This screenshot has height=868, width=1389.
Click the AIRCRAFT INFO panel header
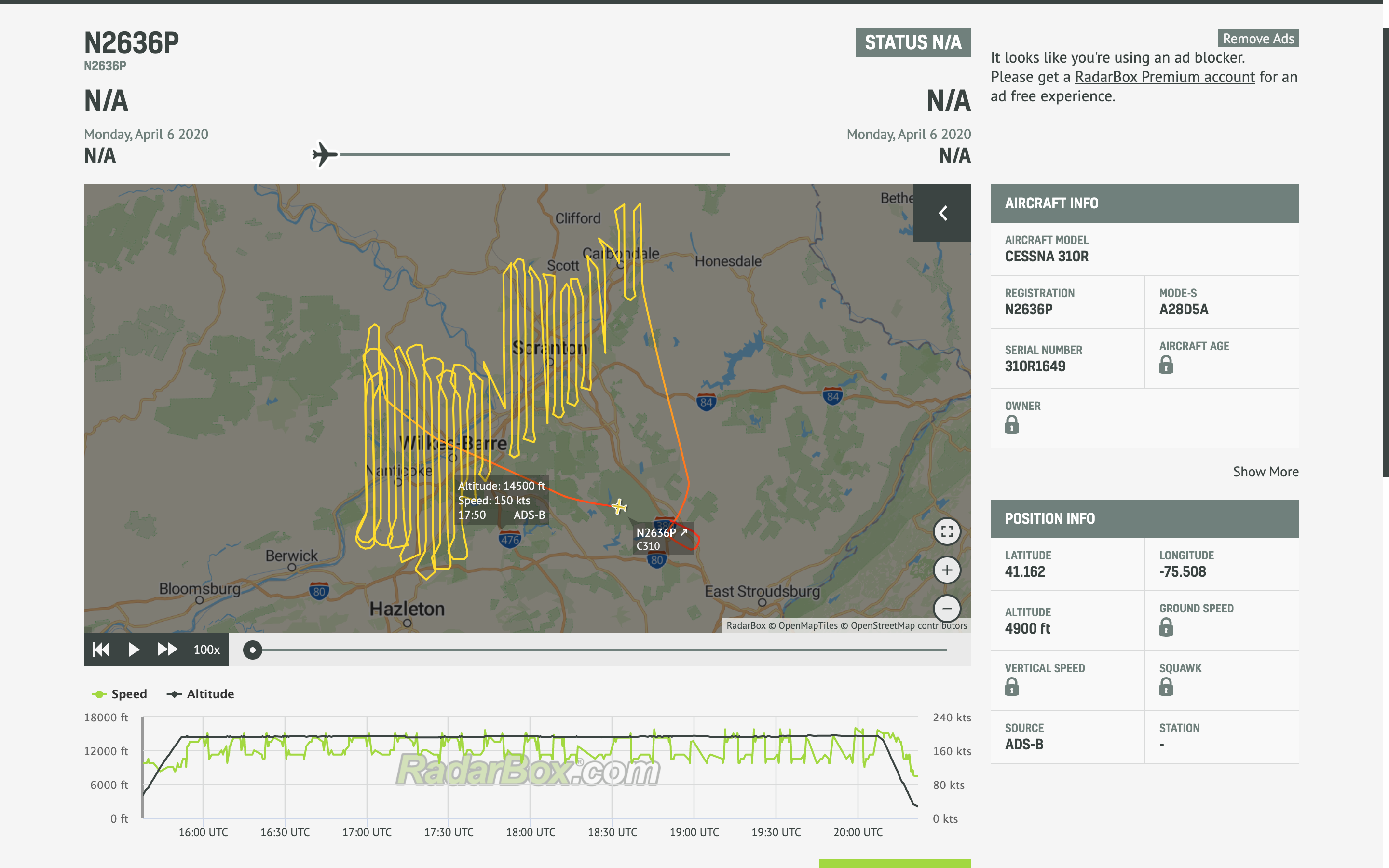pos(1144,203)
